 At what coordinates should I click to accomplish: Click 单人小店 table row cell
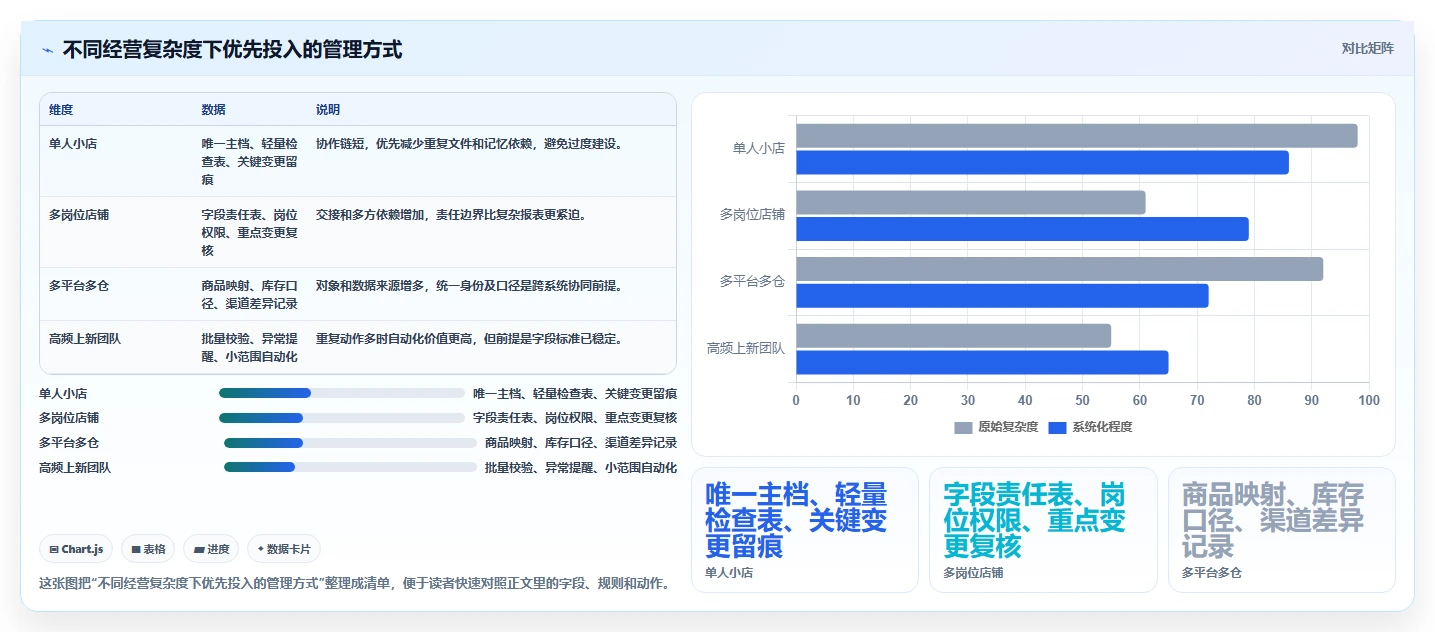click(x=73, y=144)
